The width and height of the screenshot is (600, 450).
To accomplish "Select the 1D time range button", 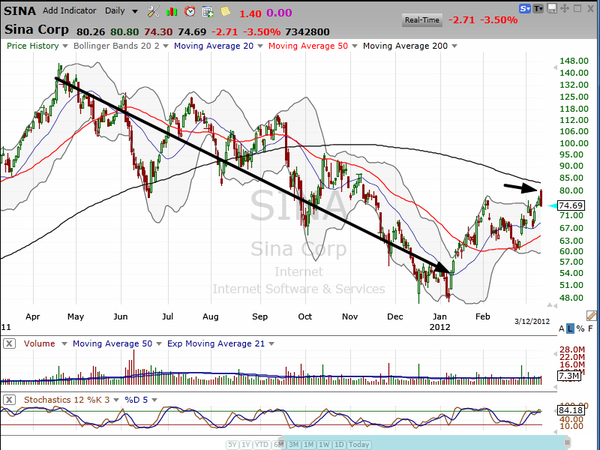I will point(339,445).
